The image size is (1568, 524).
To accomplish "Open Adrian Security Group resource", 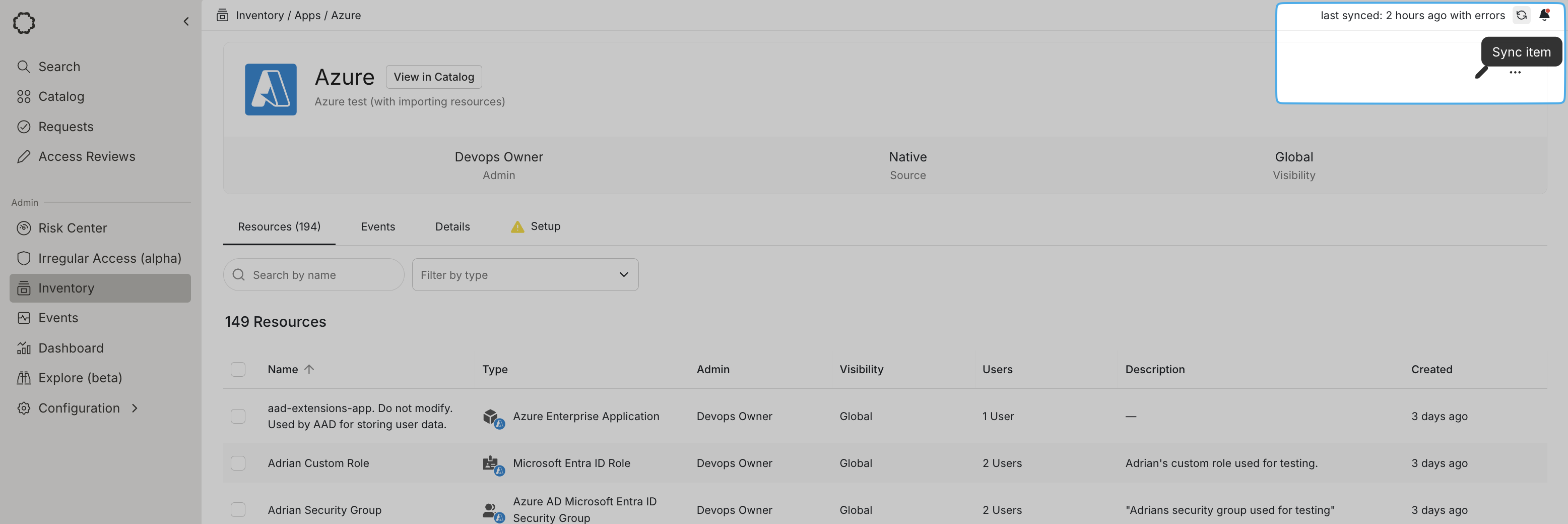I will [324, 510].
